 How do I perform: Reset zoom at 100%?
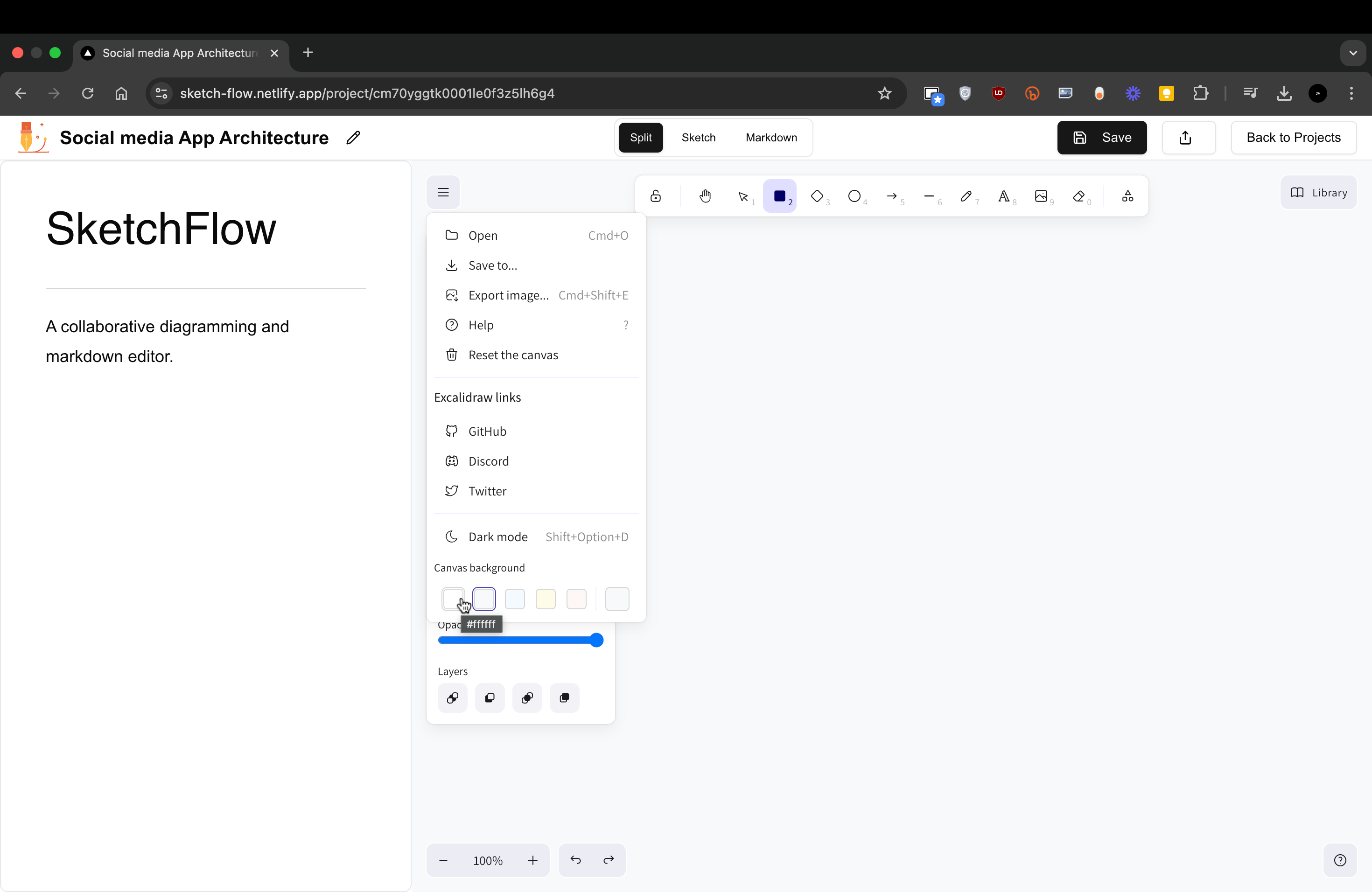coord(488,860)
